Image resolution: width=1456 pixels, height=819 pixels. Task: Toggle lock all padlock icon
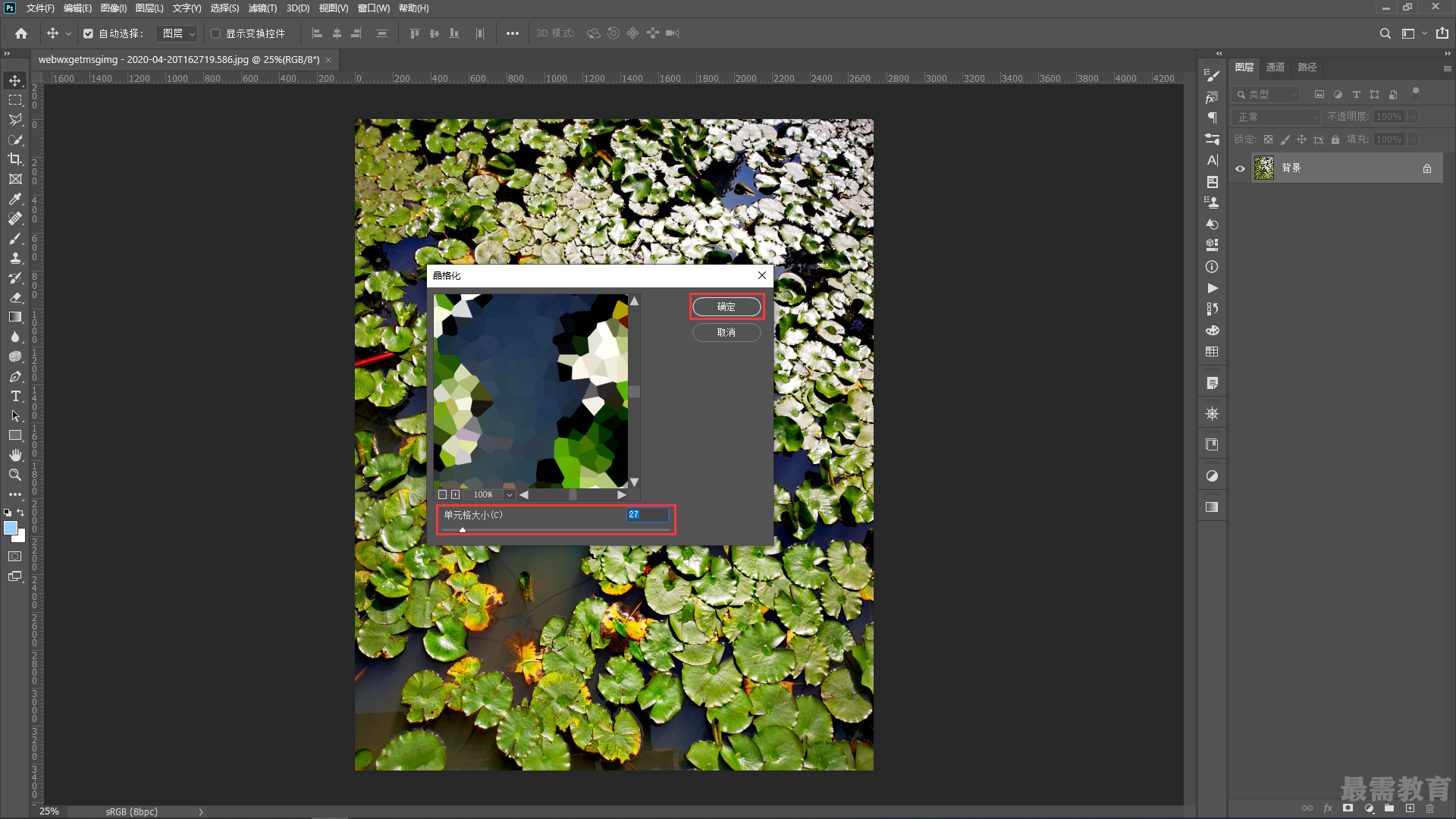(1335, 140)
